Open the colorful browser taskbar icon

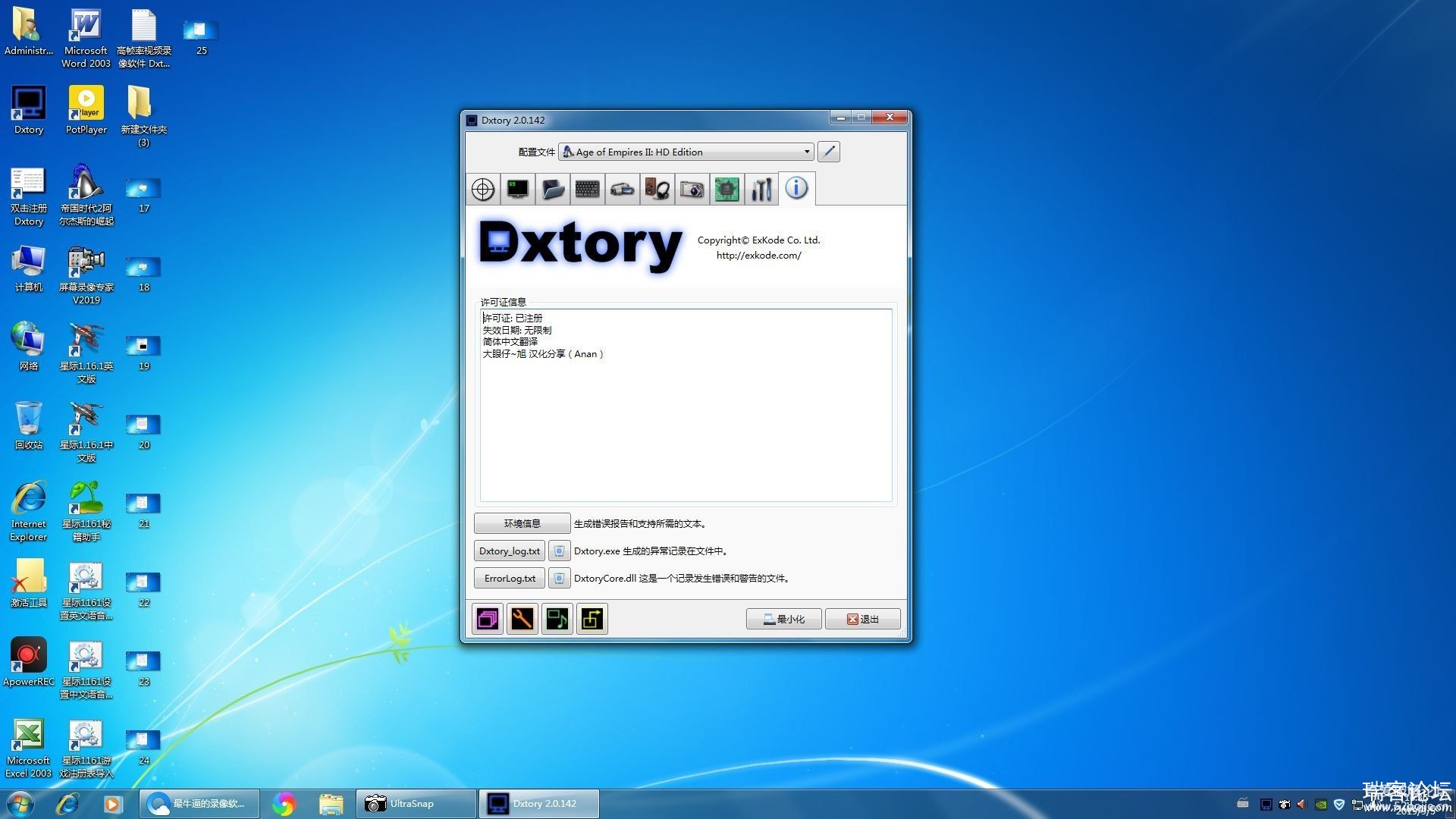click(284, 804)
